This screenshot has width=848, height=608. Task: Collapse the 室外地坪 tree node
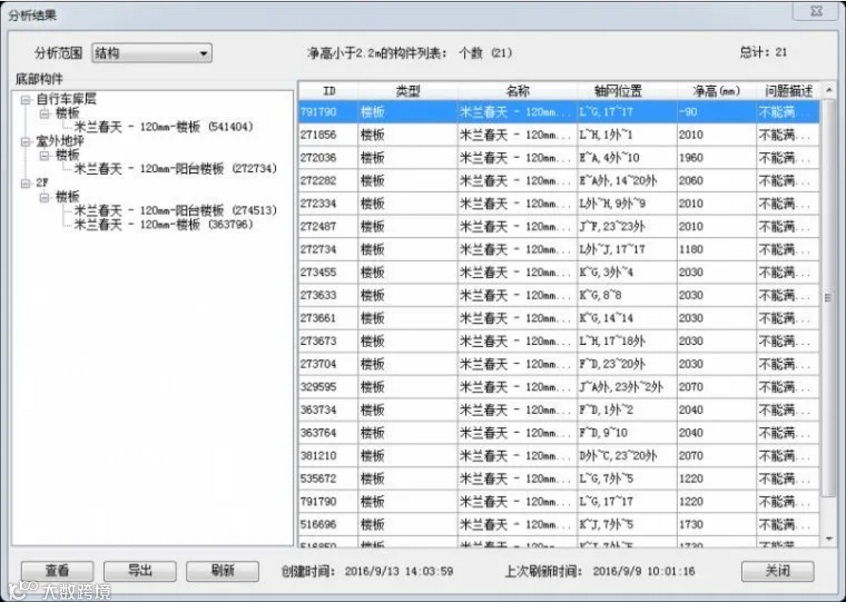[x=25, y=142]
